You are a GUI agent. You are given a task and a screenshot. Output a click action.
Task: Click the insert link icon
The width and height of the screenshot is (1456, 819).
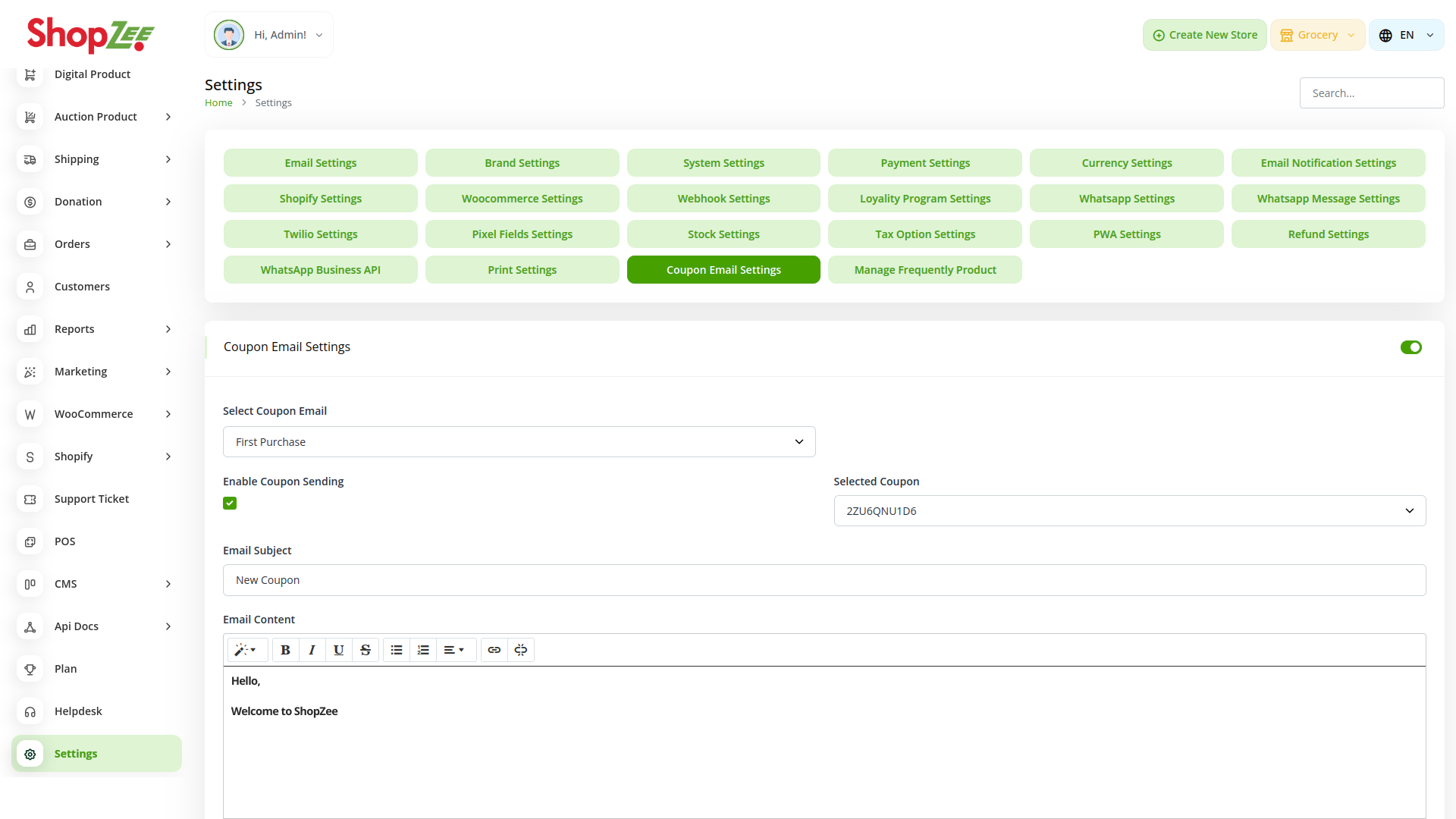pyautogui.click(x=494, y=650)
